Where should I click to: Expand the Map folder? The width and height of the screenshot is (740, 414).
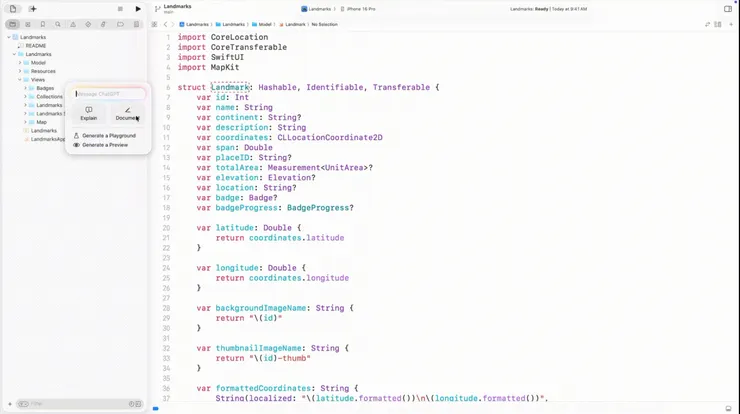point(25,122)
